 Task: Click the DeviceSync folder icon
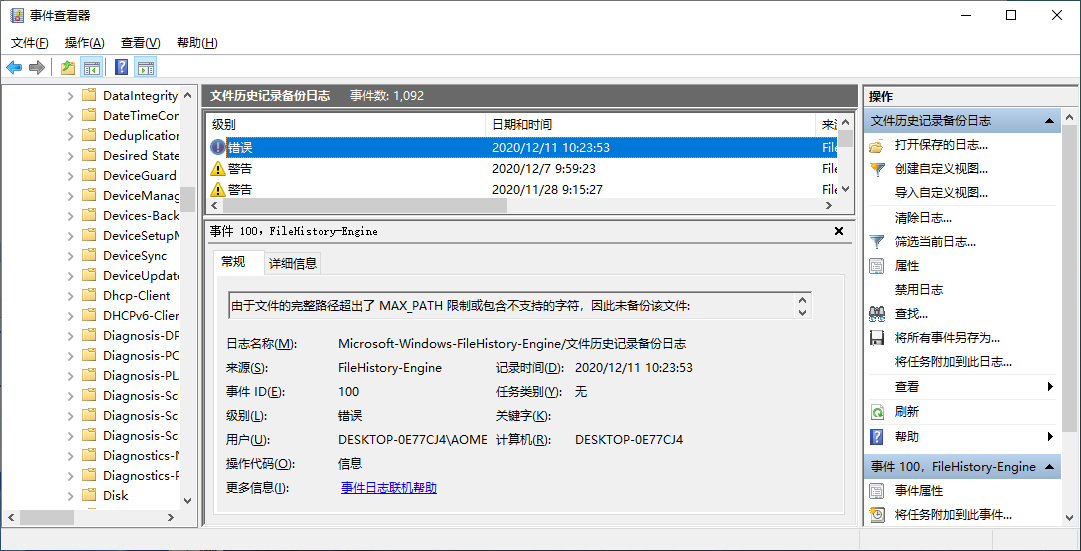pos(88,255)
